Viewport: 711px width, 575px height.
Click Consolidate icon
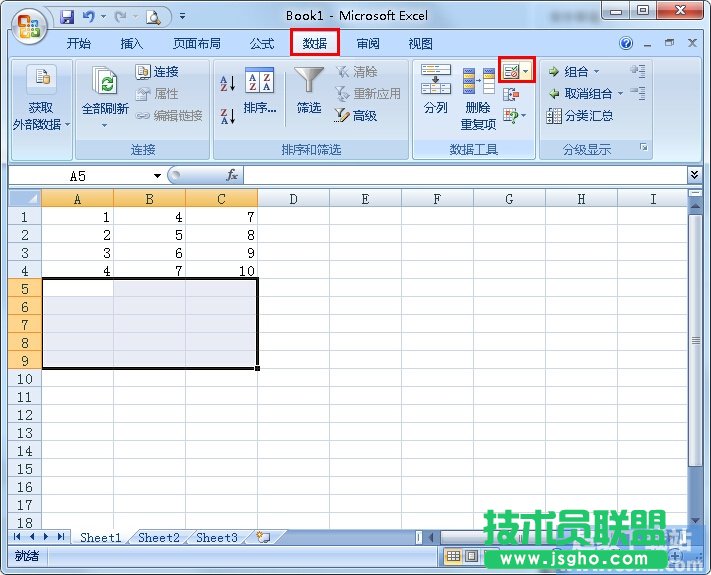click(x=511, y=94)
